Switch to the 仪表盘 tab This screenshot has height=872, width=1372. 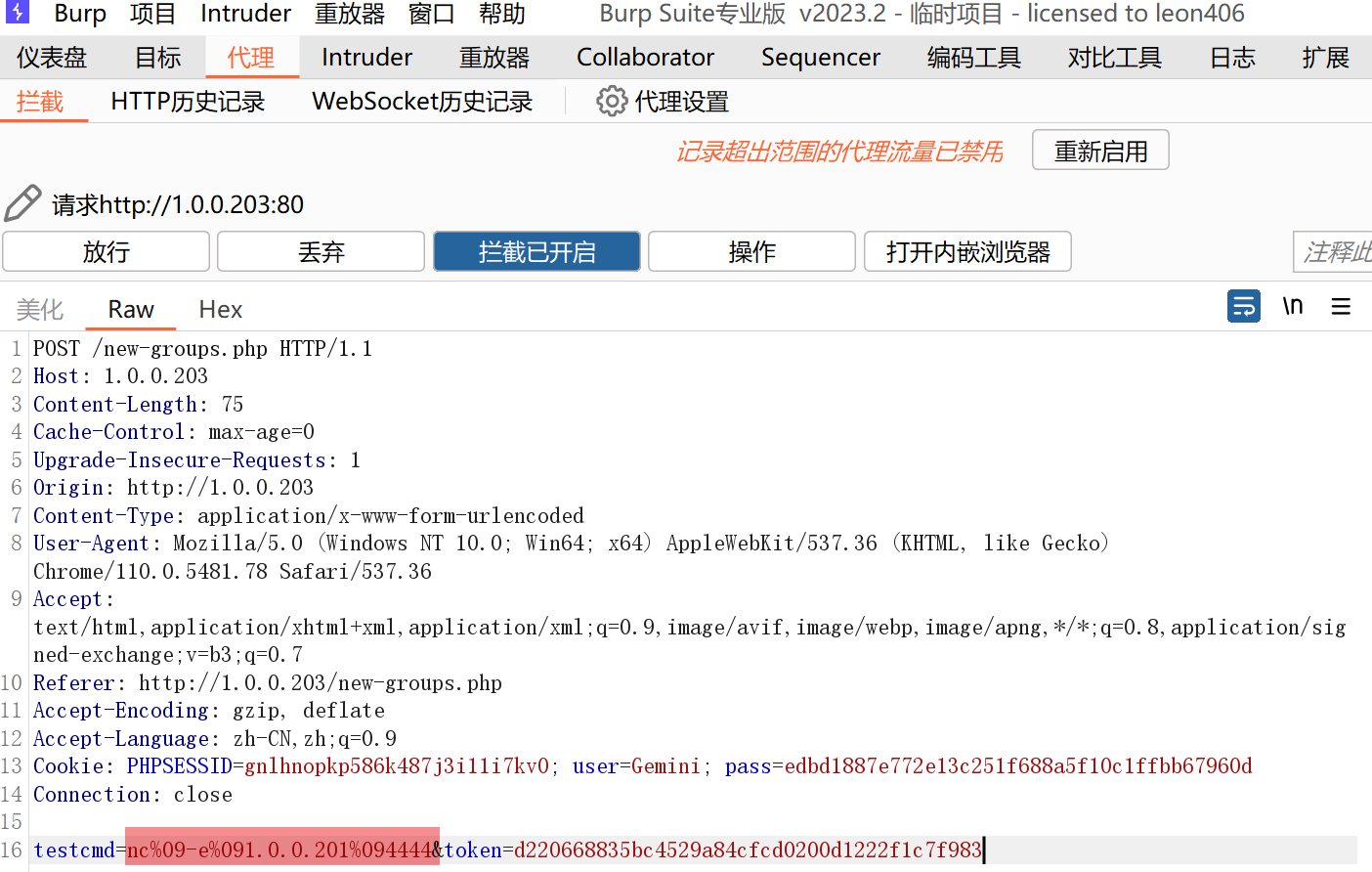point(52,58)
